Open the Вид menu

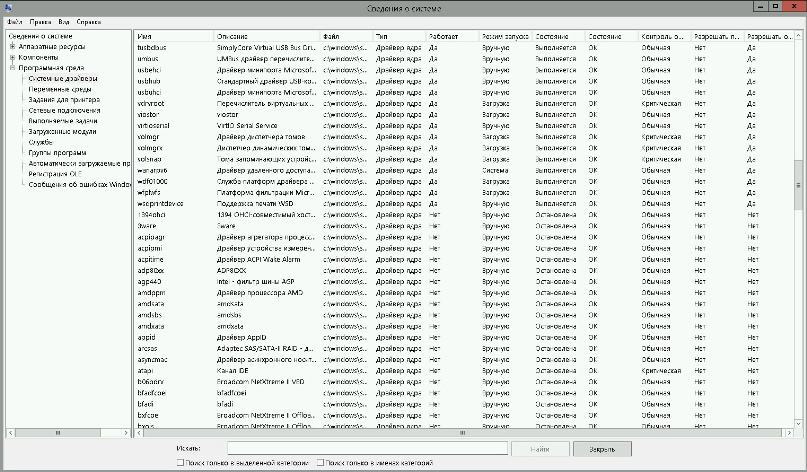pyautogui.click(x=64, y=22)
